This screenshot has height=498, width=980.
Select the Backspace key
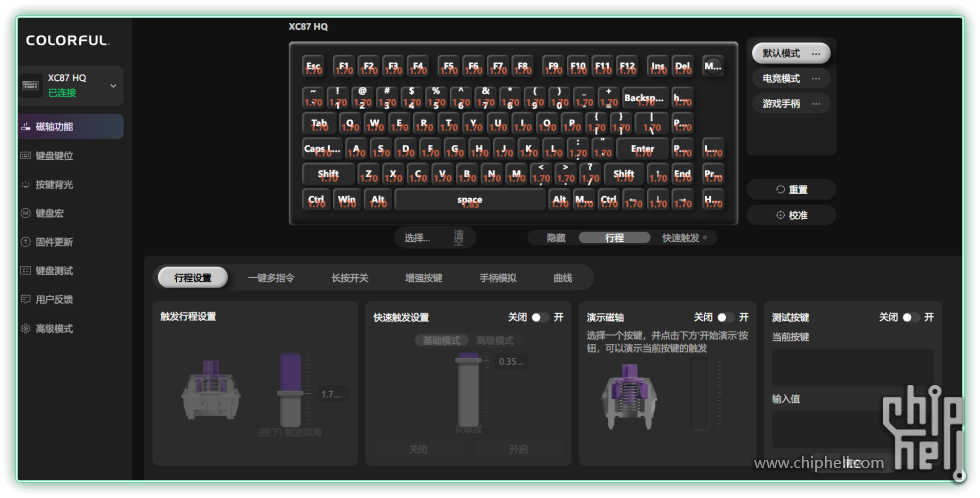(x=644, y=98)
